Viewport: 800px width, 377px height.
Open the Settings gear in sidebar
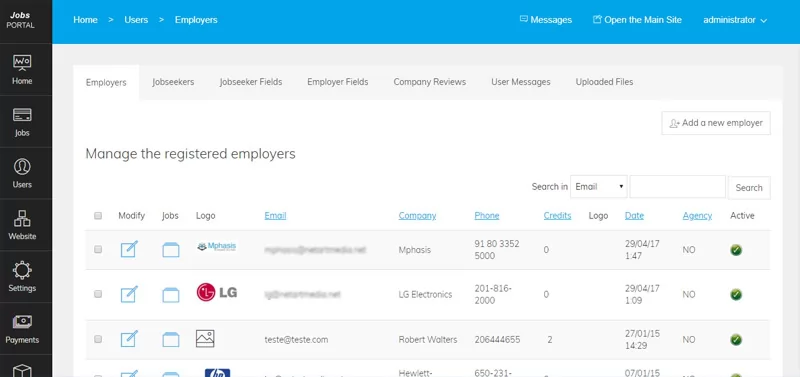[22, 277]
